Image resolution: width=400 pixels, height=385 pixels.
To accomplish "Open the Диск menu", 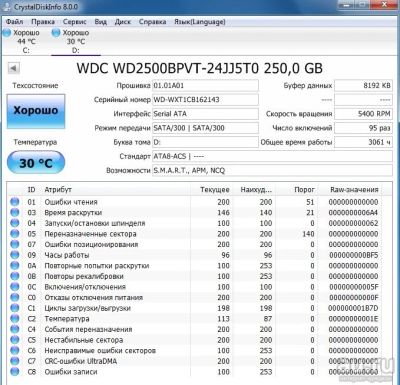I will tap(123, 22).
